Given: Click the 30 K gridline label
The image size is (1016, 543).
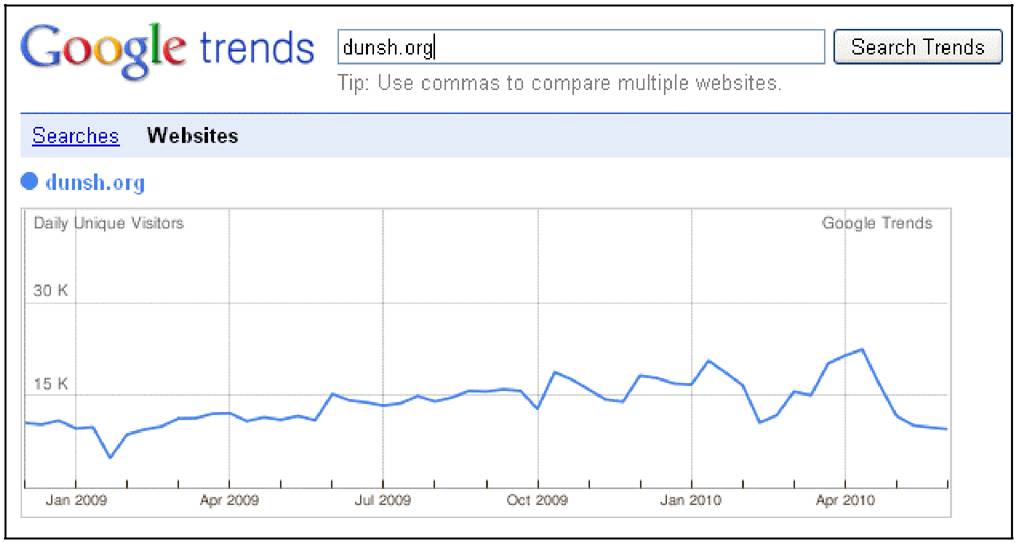Looking at the screenshot, I should coord(51,291).
